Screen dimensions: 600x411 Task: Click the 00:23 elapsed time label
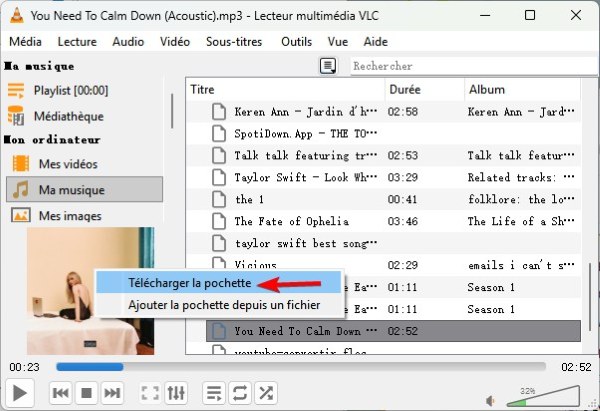[24, 367]
